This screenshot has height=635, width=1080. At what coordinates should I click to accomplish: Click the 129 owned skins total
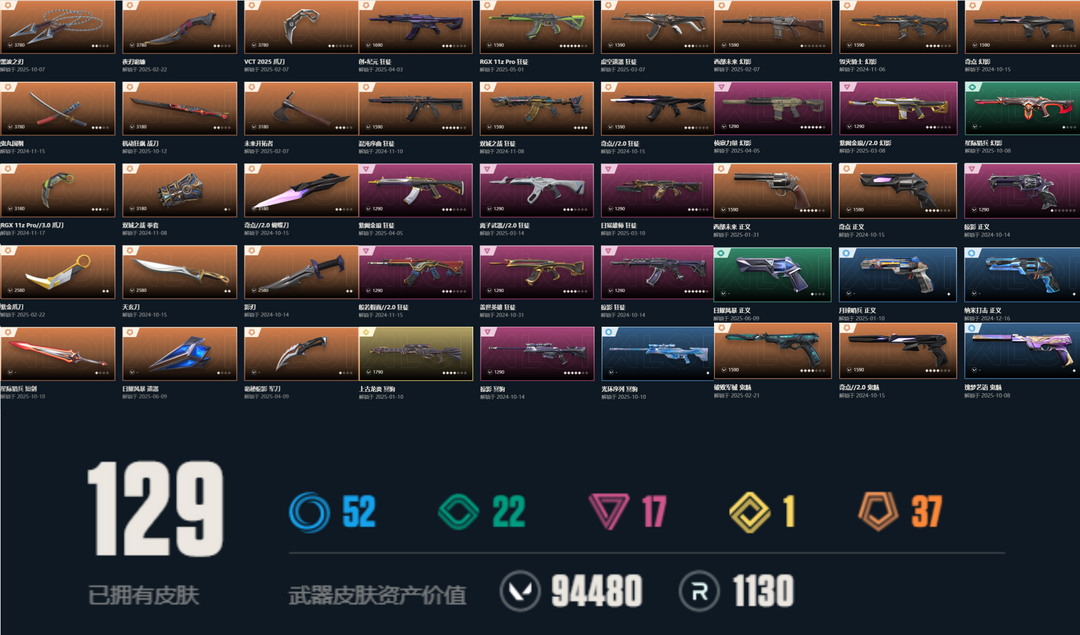pyautogui.click(x=156, y=508)
